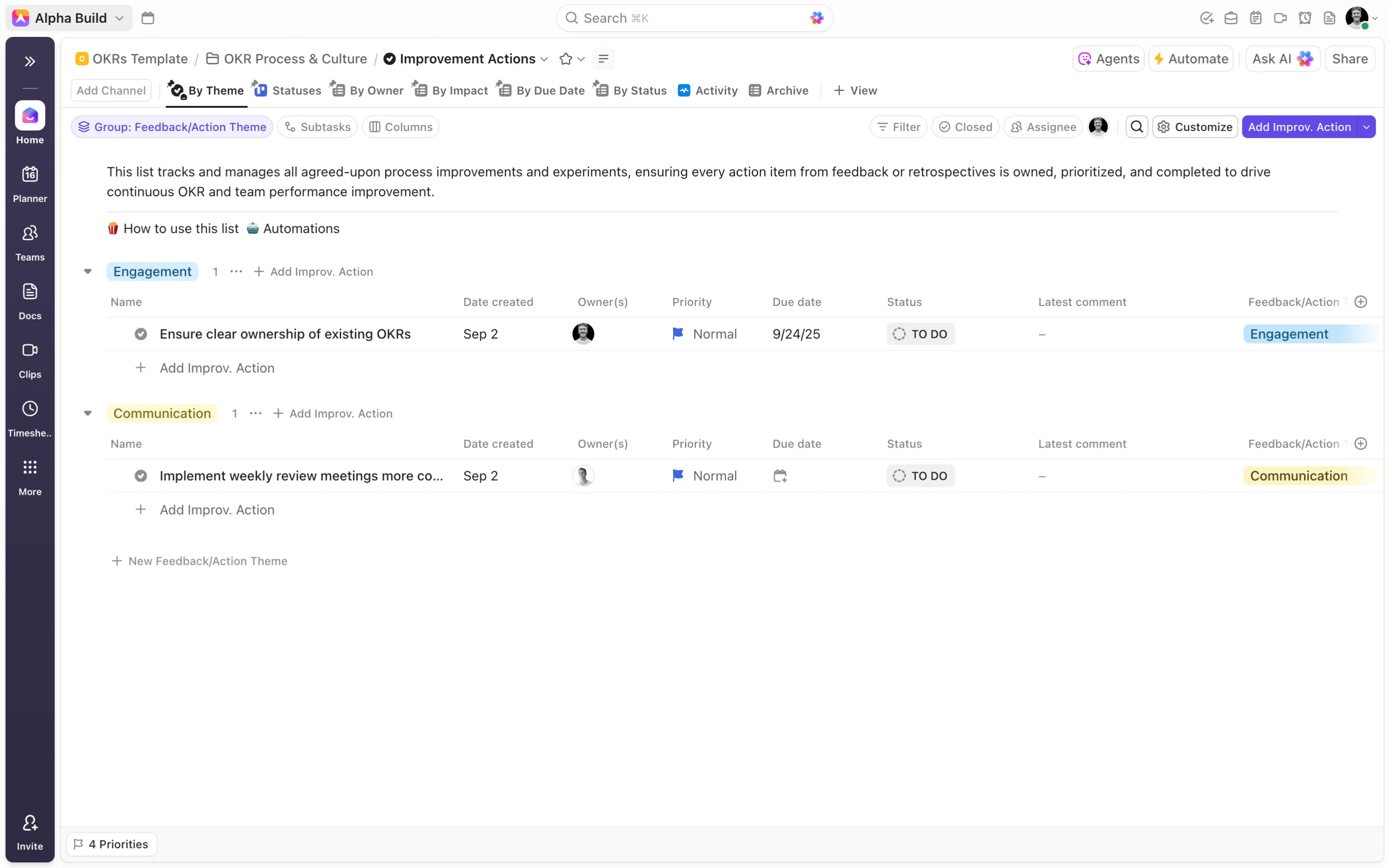Expand the collapsed sidebar with the double-arrow icon
Image resolution: width=1389 pixels, height=868 pixels.
click(30, 61)
